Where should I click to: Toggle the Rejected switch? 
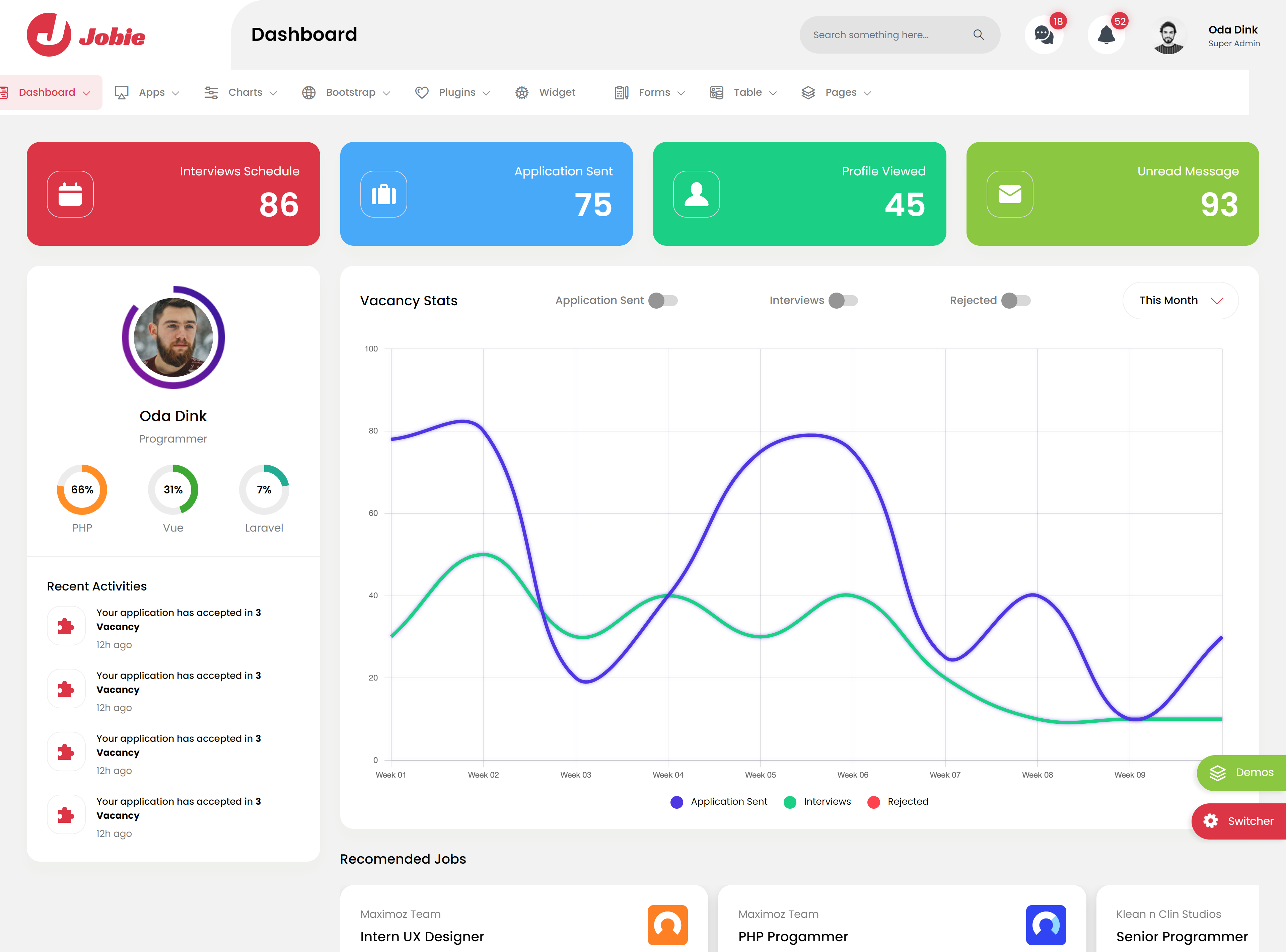point(1016,300)
